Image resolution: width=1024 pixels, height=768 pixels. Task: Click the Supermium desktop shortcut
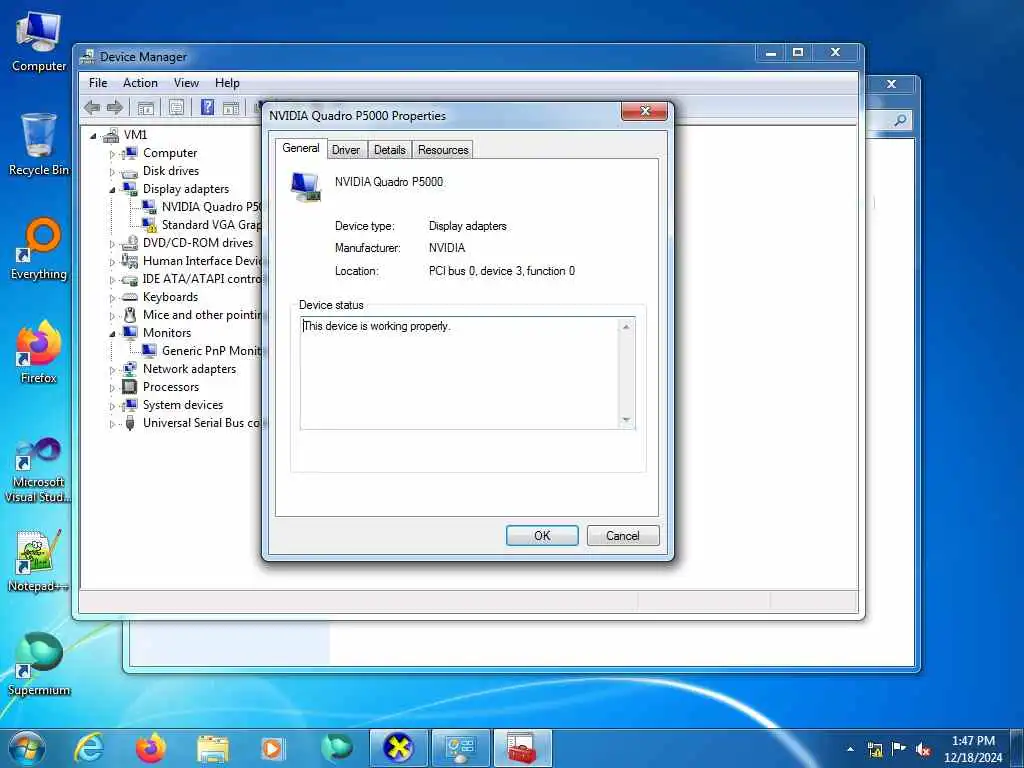[39, 664]
